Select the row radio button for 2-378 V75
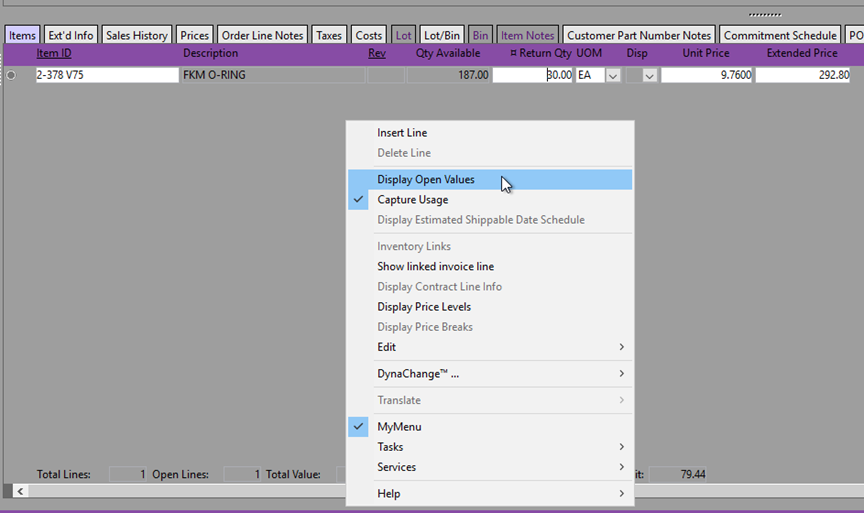The width and height of the screenshot is (864, 513). coord(11,75)
